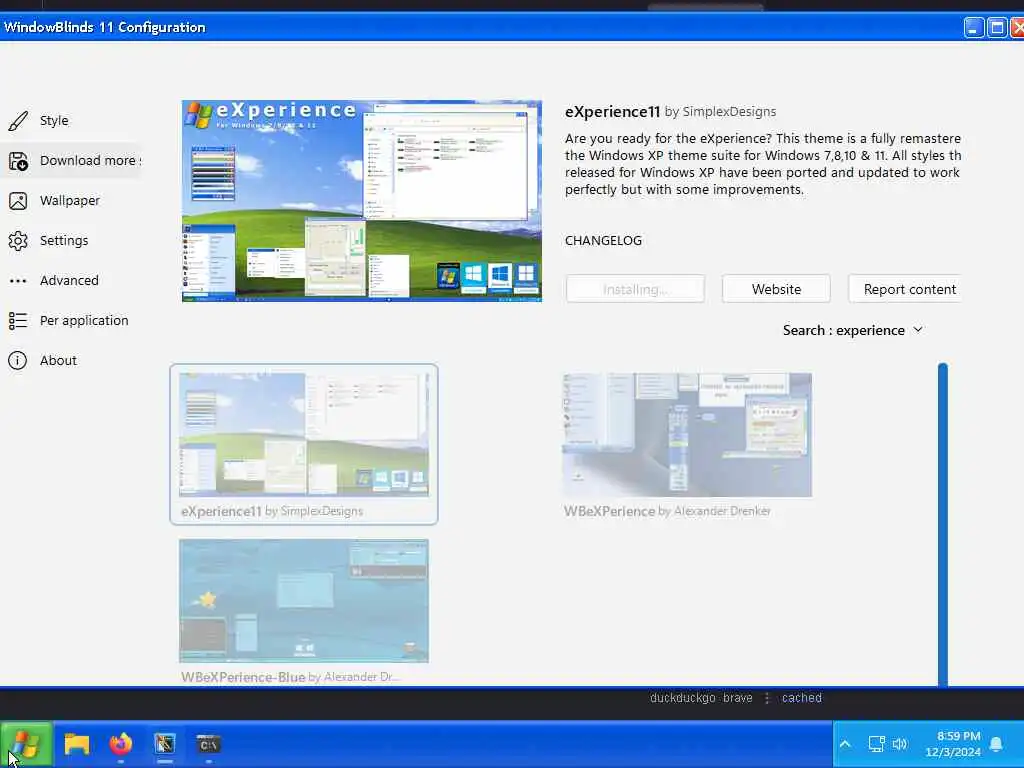
Task: Click the cached text behind the window
Action: [x=801, y=697]
